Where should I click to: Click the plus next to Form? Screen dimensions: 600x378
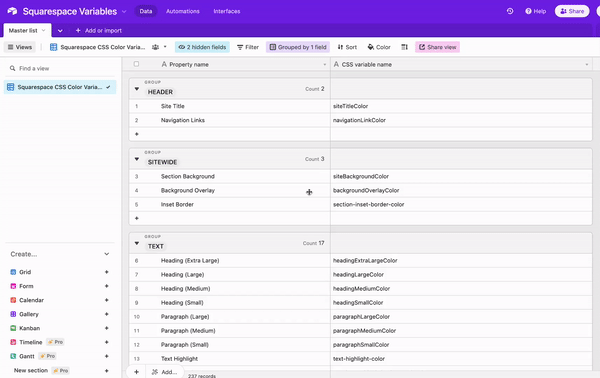[x=106, y=286]
